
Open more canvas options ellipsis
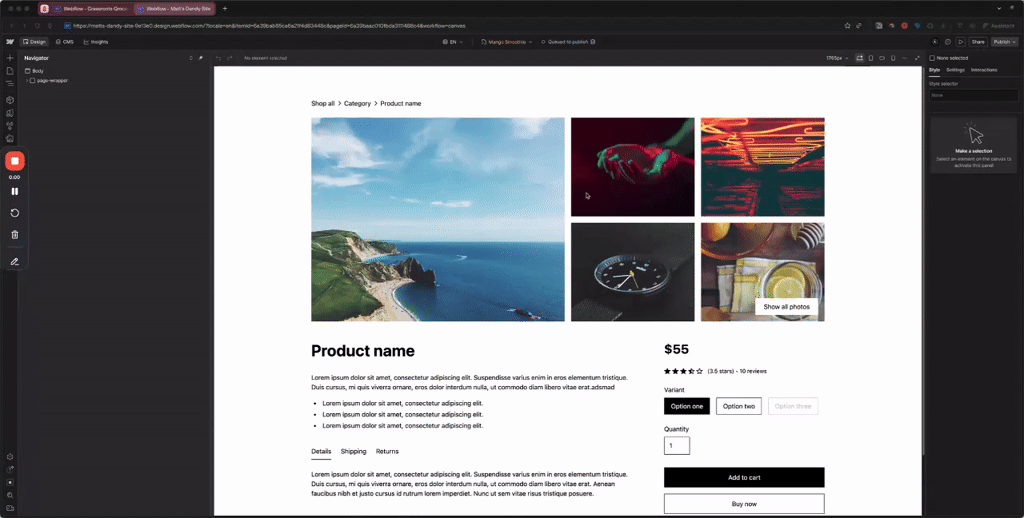[x=904, y=58]
